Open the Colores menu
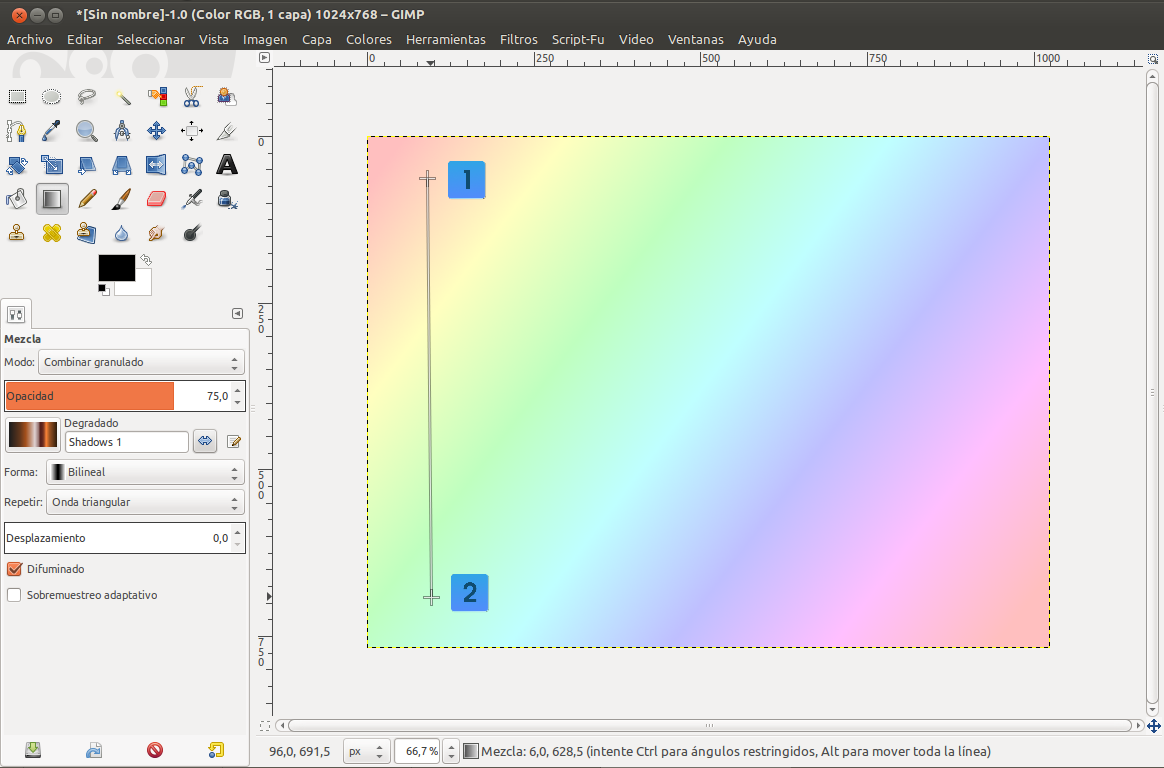This screenshot has height=768, width=1164. (x=368, y=39)
